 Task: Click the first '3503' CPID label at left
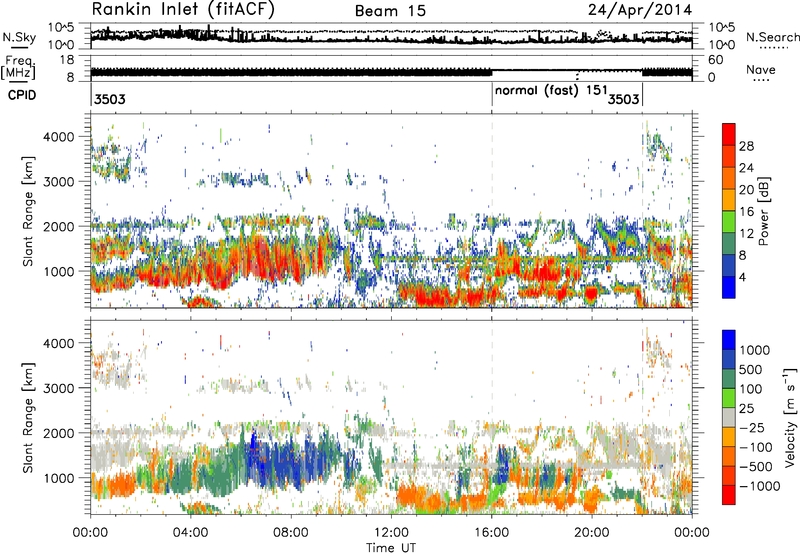point(110,99)
